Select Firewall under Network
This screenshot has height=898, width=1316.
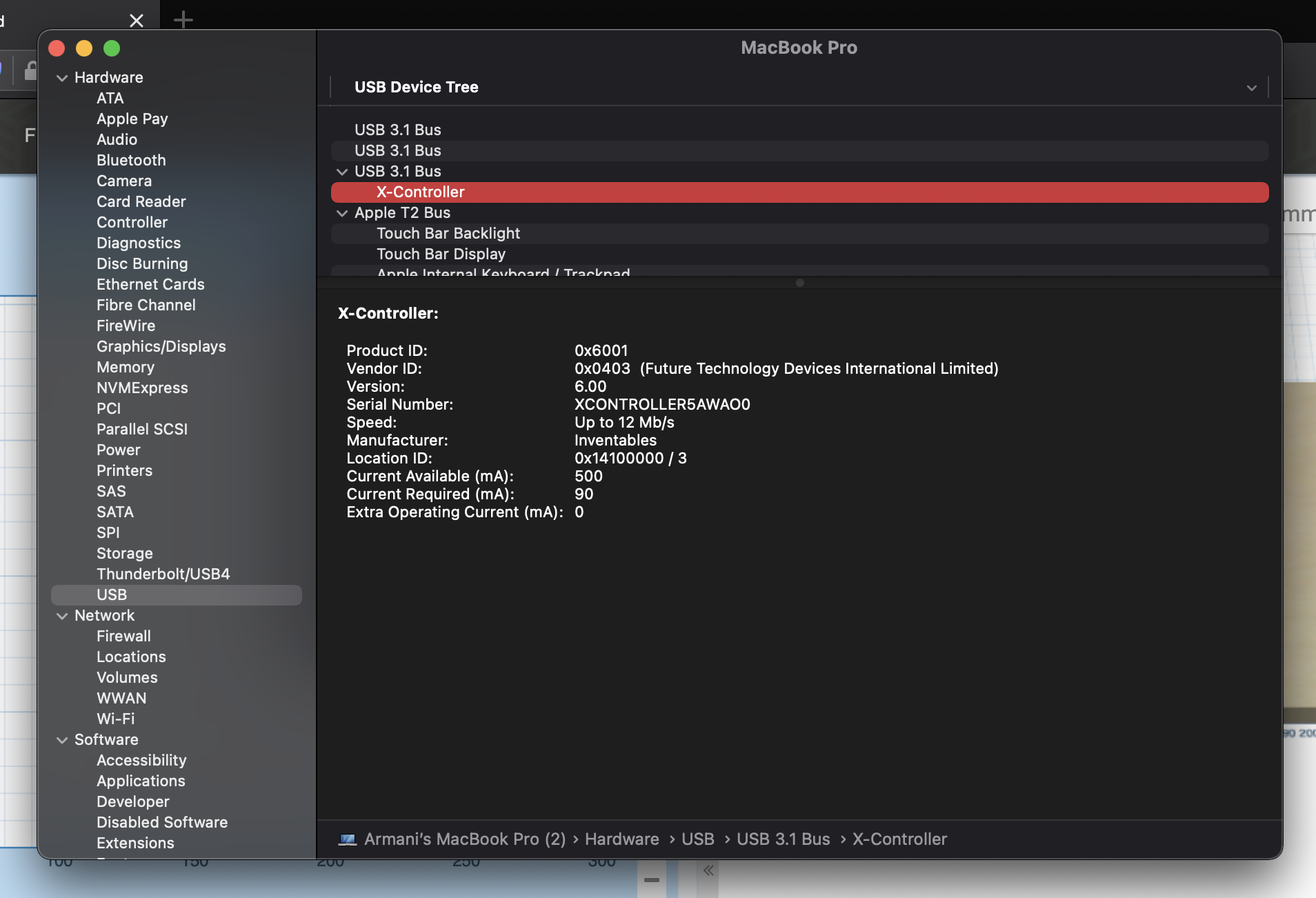[x=123, y=637]
